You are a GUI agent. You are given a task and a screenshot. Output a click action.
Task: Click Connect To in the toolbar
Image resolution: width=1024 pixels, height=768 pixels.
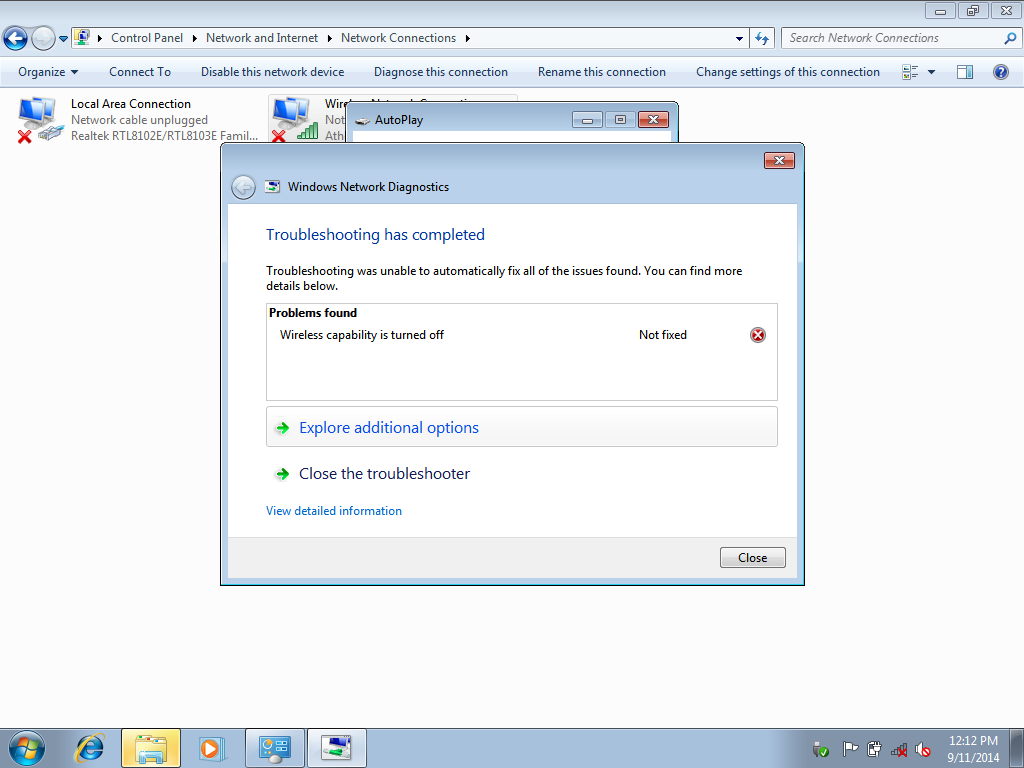tap(140, 72)
